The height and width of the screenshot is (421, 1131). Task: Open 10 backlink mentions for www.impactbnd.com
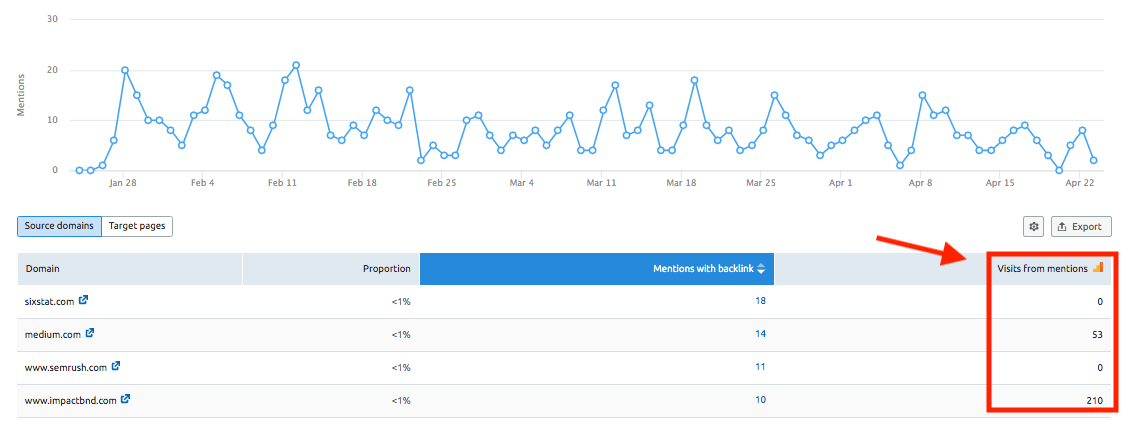click(x=760, y=400)
